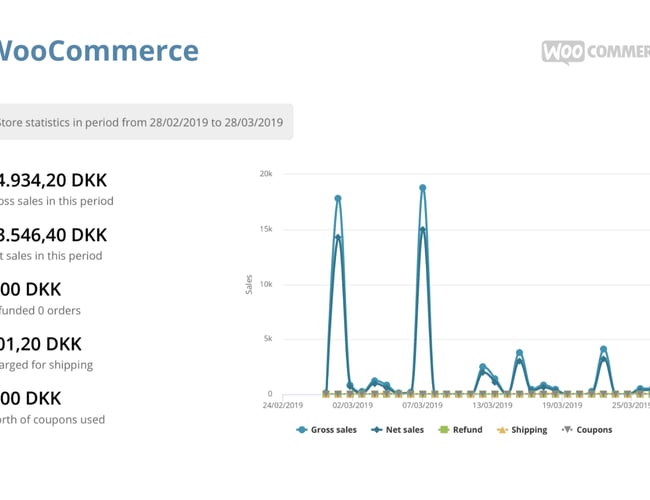Click the 20k y-axis label
The width and height of the screenshot is (650, 500).
[x=267, y=173]
